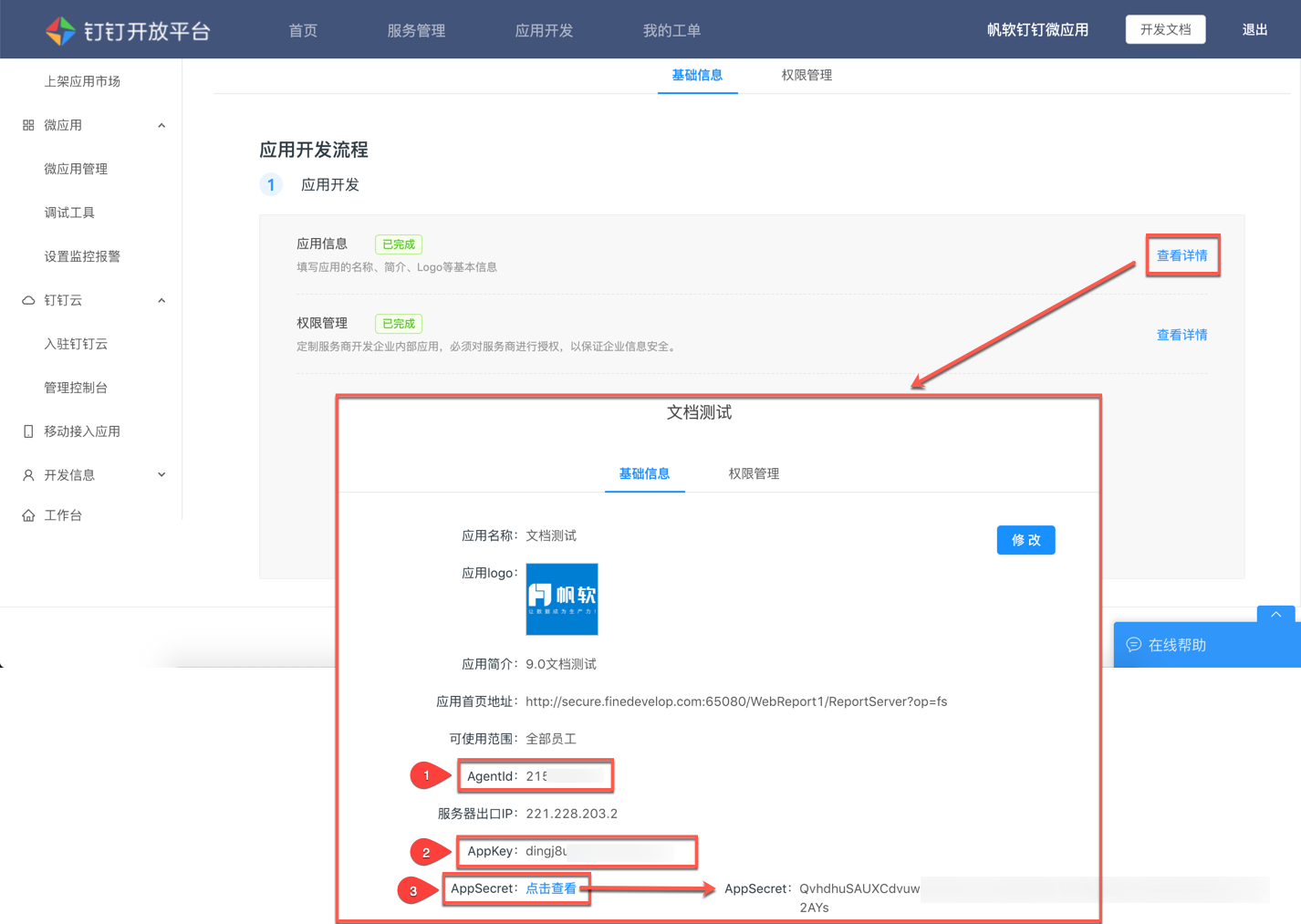The height and width of the screenshot is (924, 1301).
Task: Collapse the 钉钉云 sidebar section chevron
Action: 161,300
